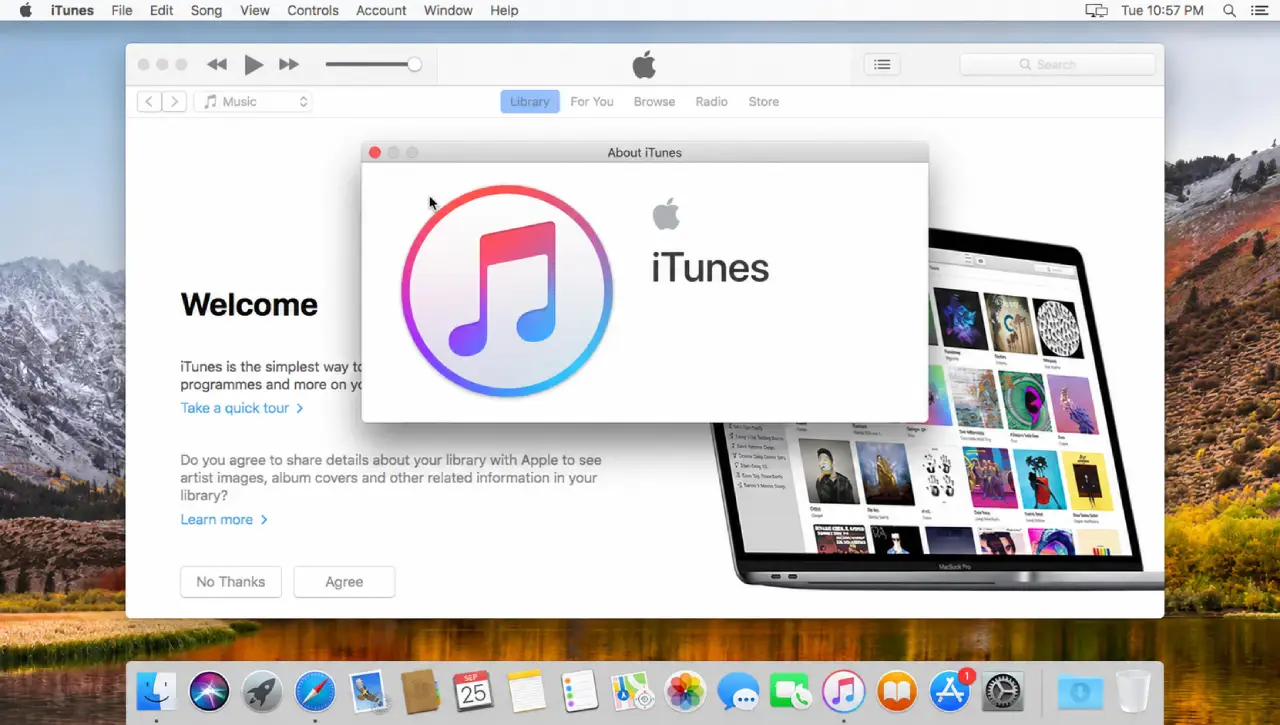
Task: Open the Song menu
Action: 206,10
